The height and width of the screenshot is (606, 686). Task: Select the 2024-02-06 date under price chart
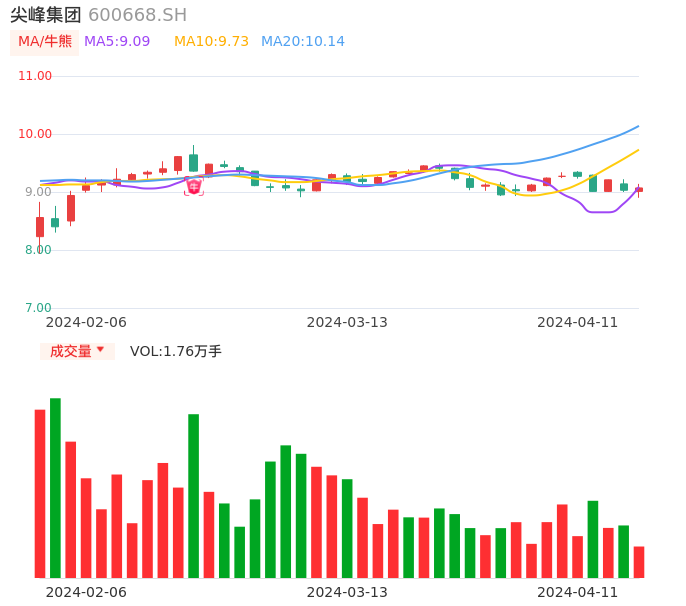[x=86, y=322]
